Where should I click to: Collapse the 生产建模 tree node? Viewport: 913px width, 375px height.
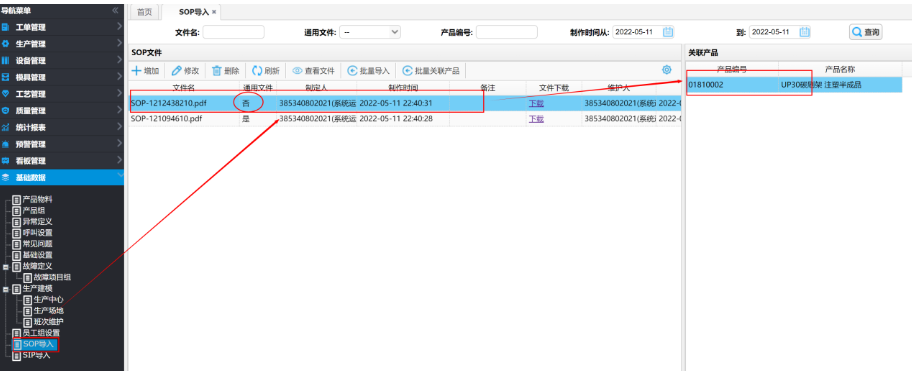click(6, 289)
